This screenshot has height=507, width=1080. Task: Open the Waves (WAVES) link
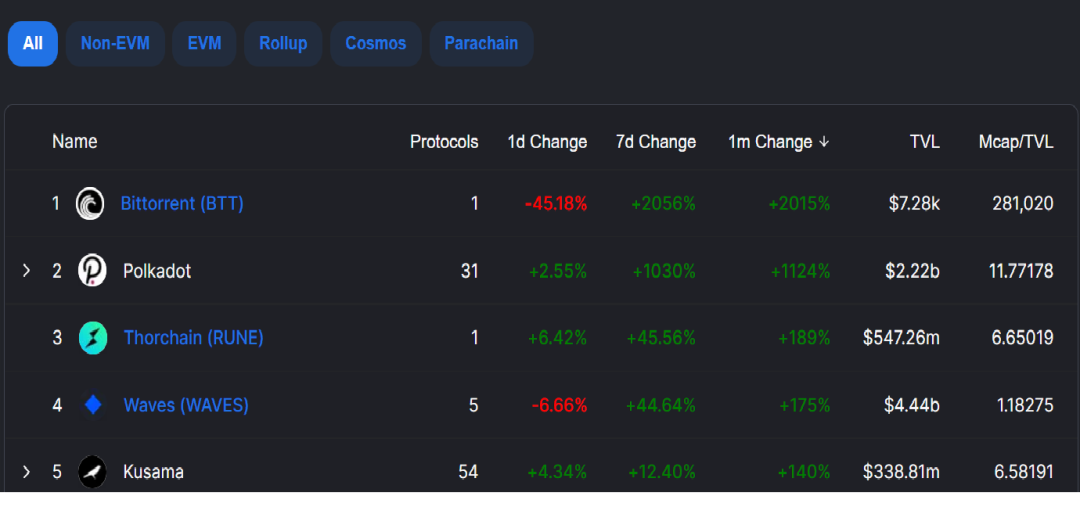coord(186,405)
